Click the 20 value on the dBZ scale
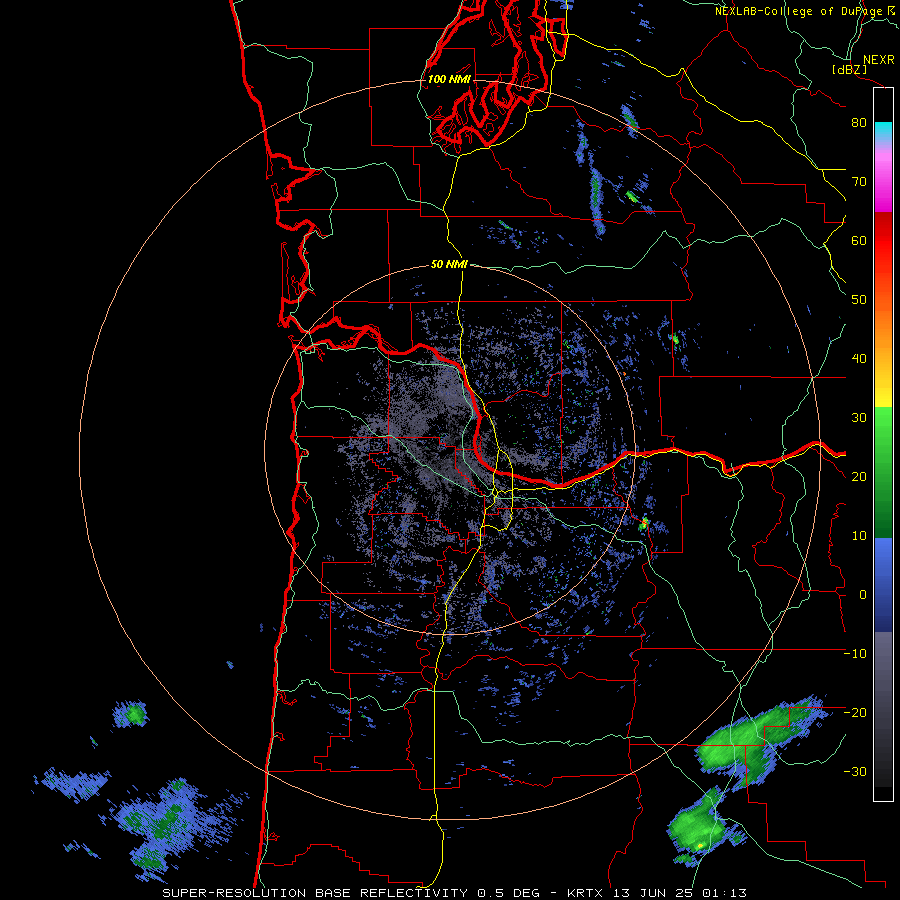This screenshot has height=900, width=900. coord(859,477)
